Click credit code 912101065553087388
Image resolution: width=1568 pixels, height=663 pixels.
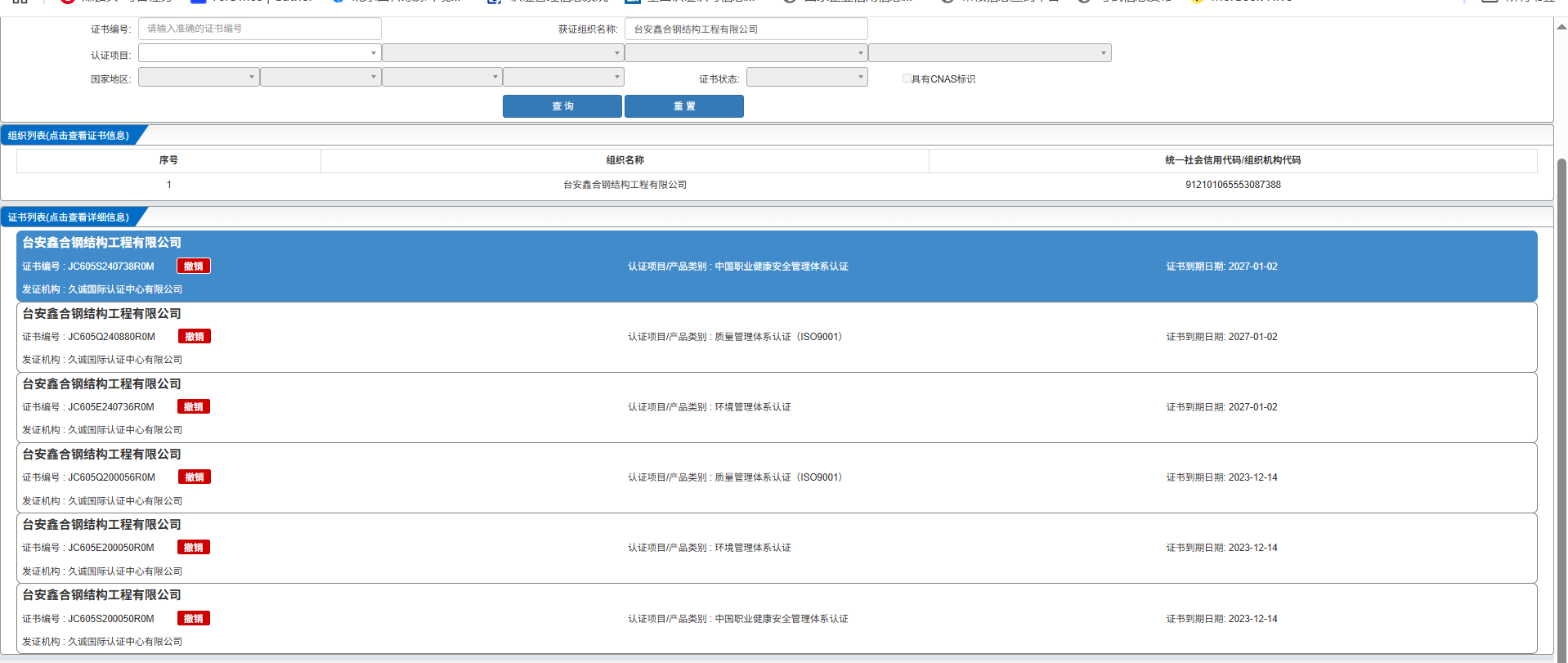coord(1233,185)
